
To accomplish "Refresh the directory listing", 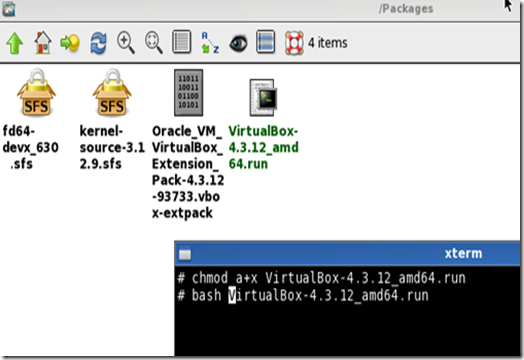I will pyautogui.click(x=99, y=43).
